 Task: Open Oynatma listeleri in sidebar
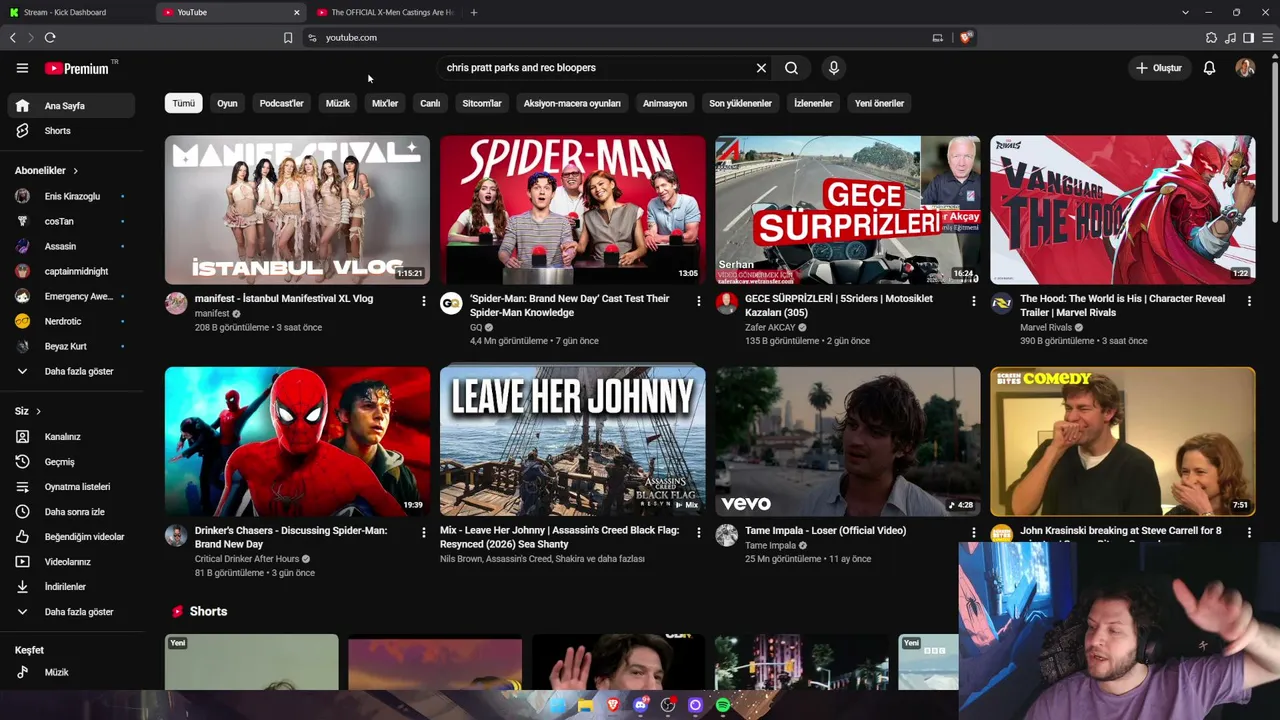(70, 487)
